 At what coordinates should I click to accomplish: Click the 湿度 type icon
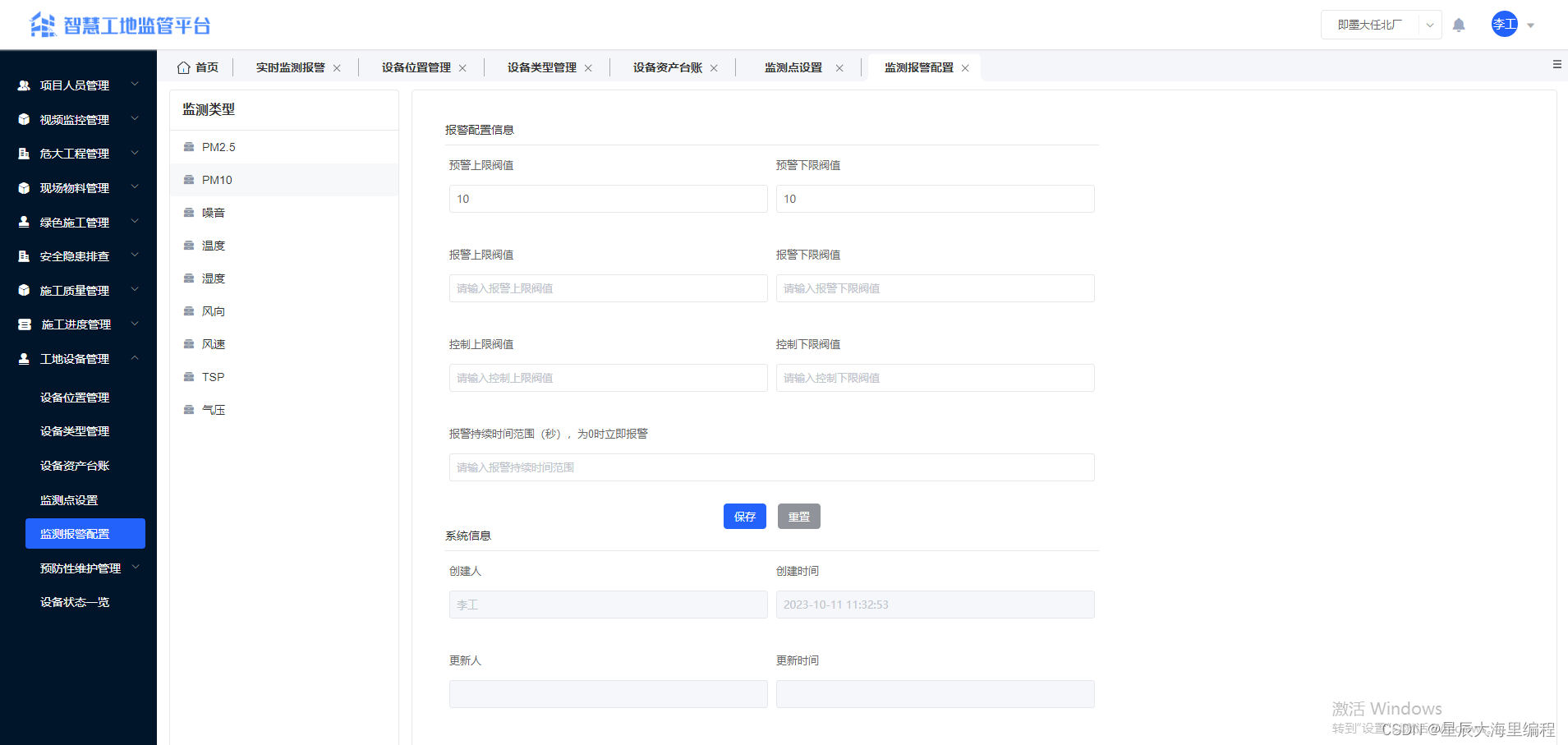click(x=189, y=278)
